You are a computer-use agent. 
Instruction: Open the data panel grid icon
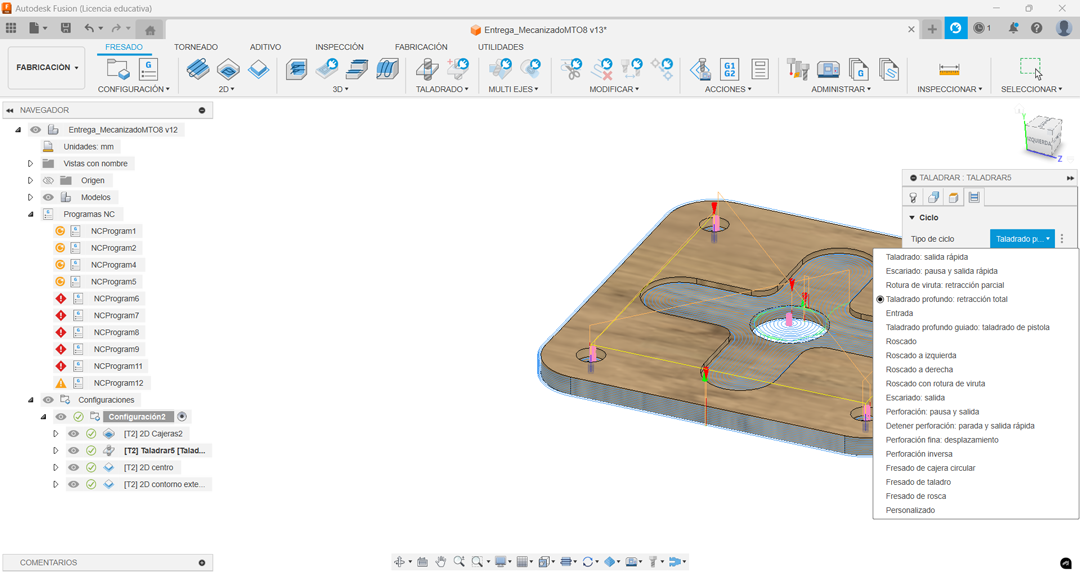tap(11, 28)
